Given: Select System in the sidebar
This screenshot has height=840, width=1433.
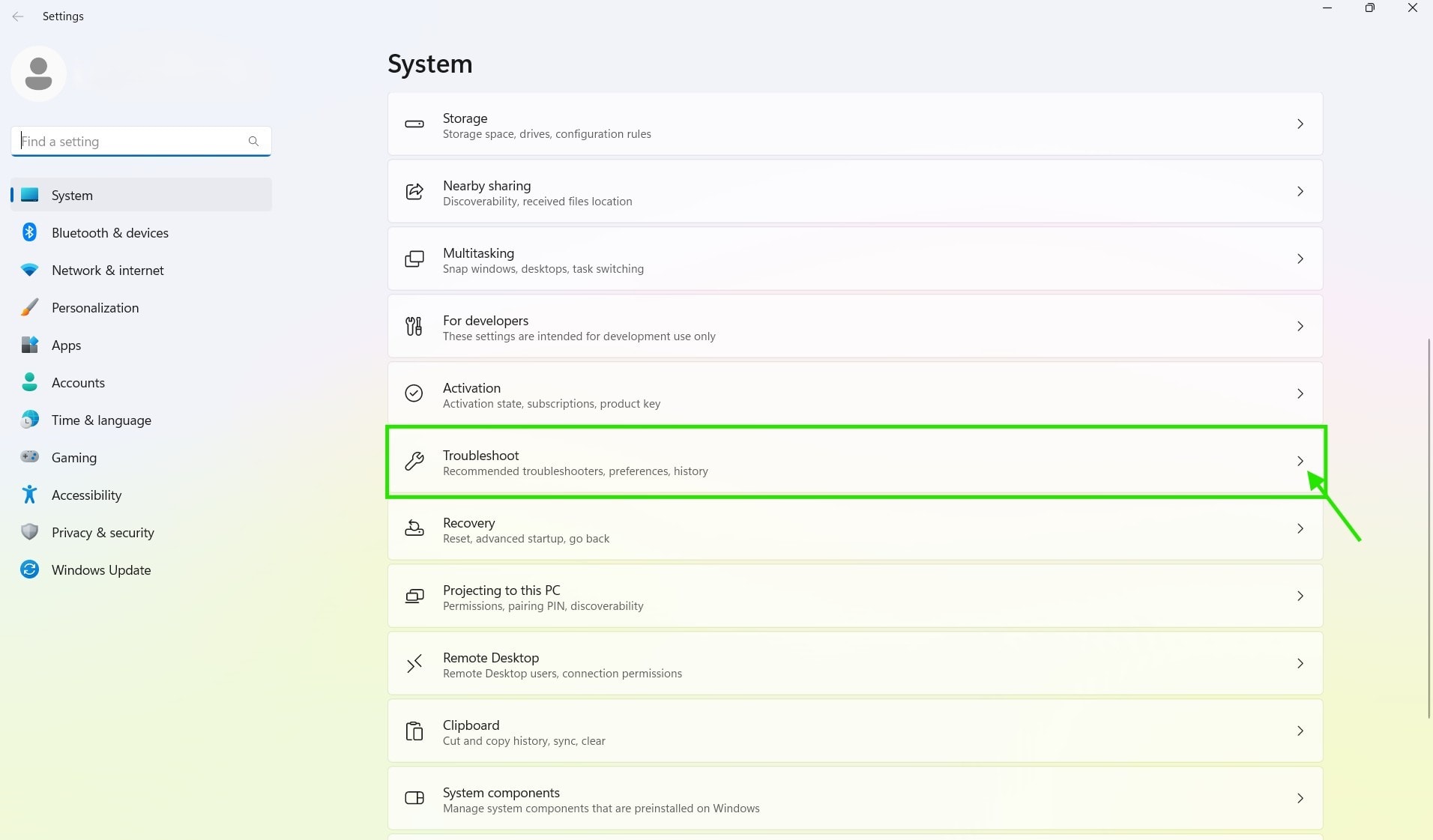Looking at the screenshot, I should 142,195.
